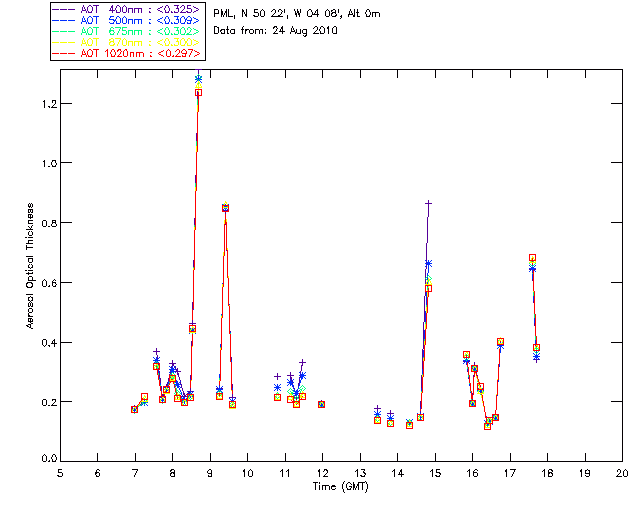Click the x-axis tick label "16"
The width and height of the screenshot is (640, 512).
coord(473,473)
